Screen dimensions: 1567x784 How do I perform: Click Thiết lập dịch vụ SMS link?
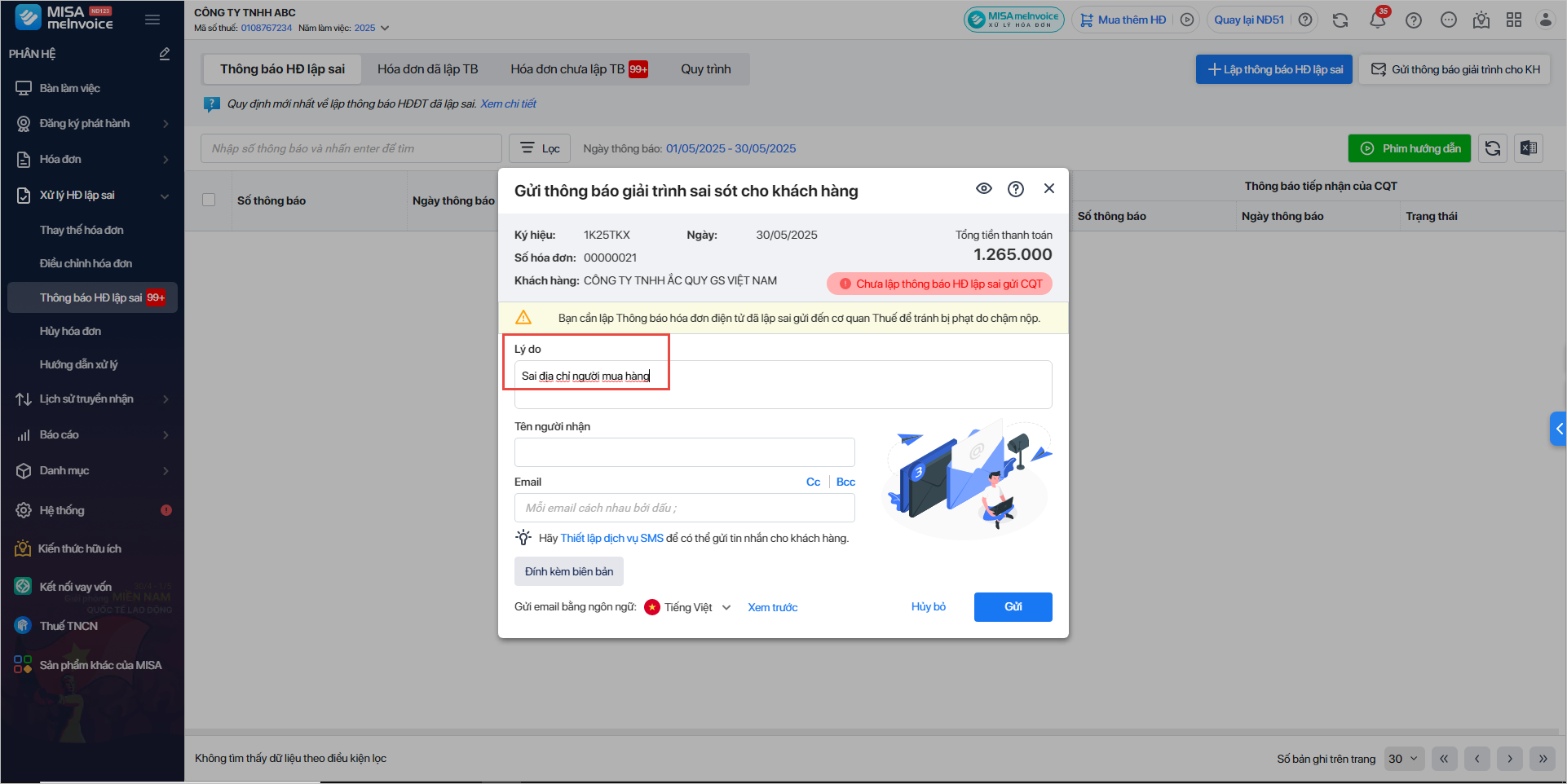pyautogui.click(x=611, y=538)
